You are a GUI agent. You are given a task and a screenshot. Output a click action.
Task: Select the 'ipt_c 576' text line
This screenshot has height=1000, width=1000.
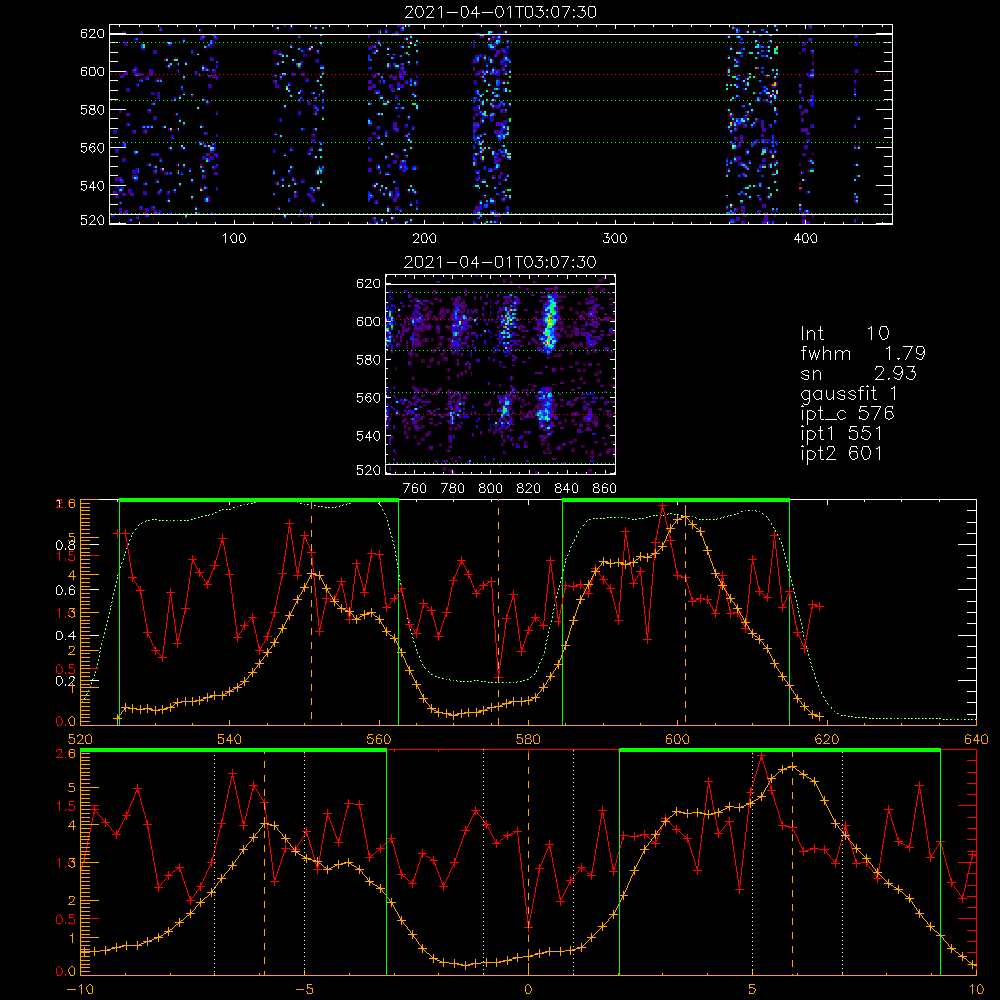pyautogui.click(x=848, y=414)
